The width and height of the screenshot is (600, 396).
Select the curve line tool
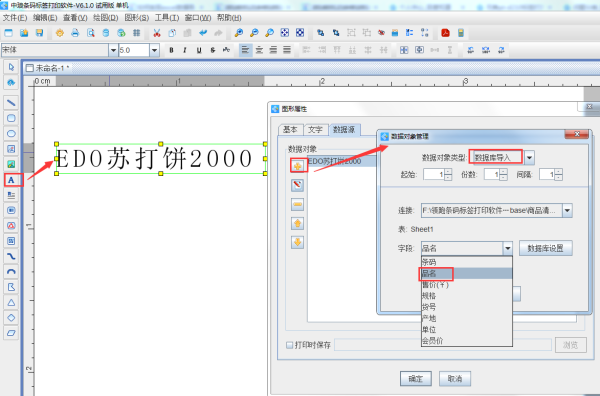pos(11,256)
